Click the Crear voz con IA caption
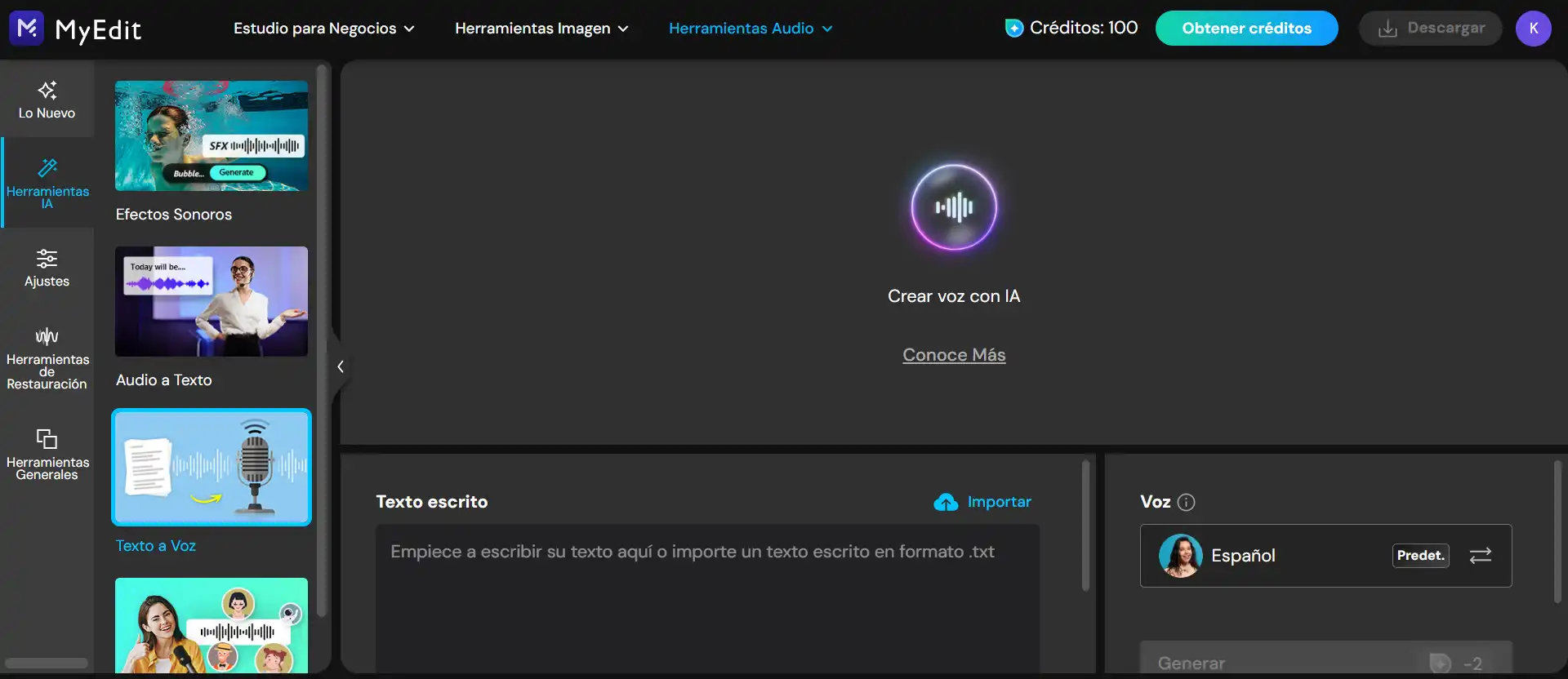The width and height of the screenshot is (1568, 679). click(954, 296)
